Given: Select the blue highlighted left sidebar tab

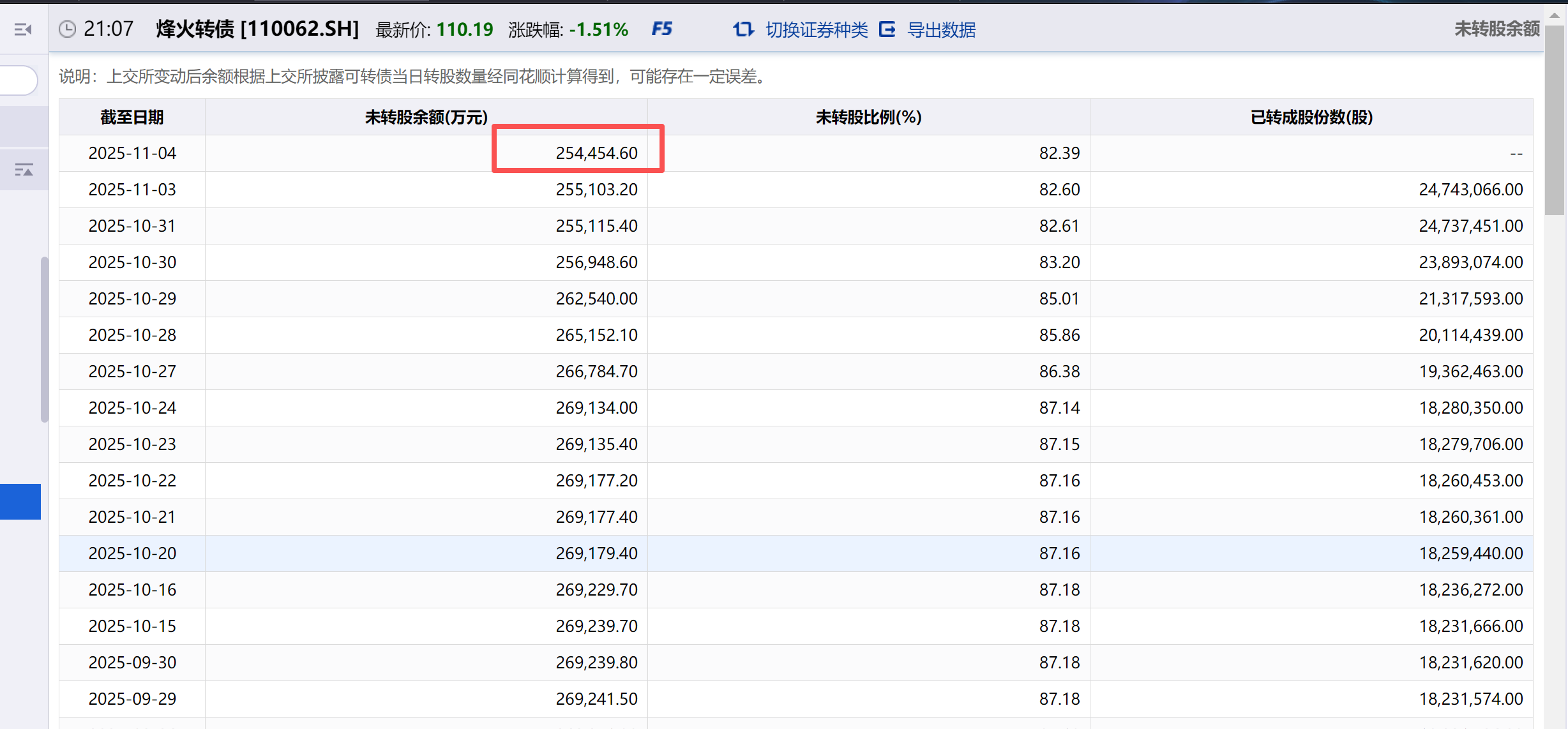Looking at the screenshot, I should pyautogui.click(x=20, y=502).
